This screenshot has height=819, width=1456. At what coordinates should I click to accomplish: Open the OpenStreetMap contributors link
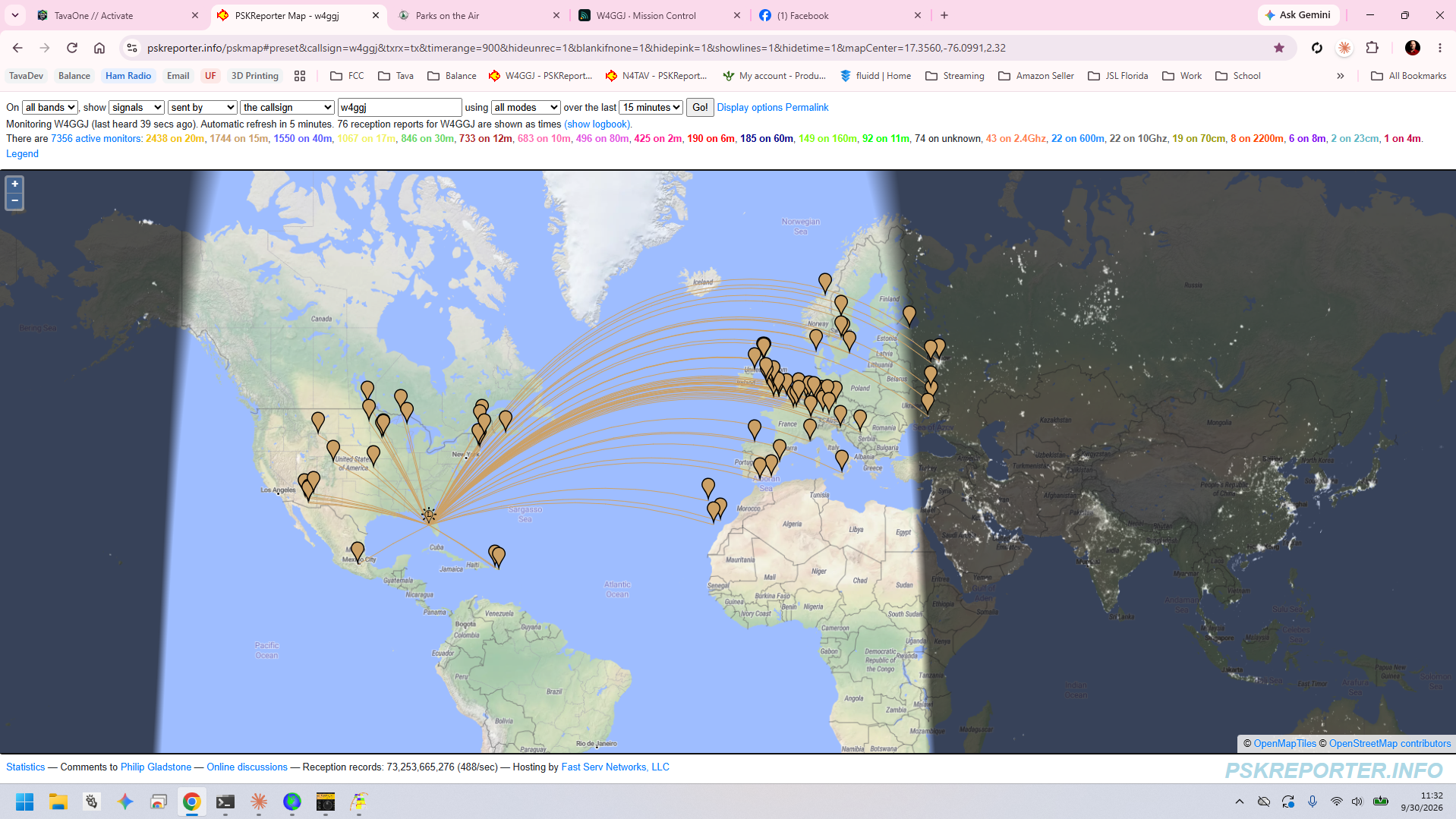(1390, 744)
